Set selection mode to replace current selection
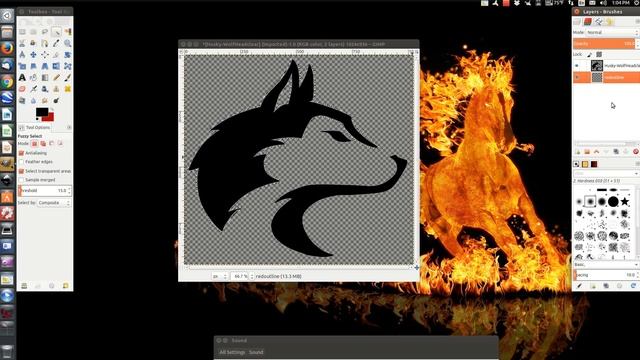The height and width of the screenshot is (360, 640). [34, 144]
